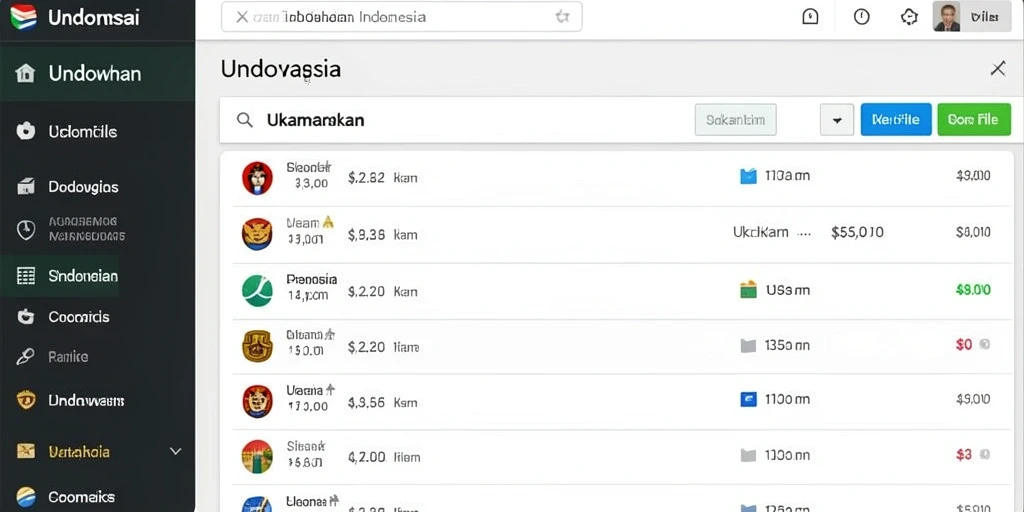1024x512 pixels.
Task: Click the magnifier icon beside Ukamarakan
Action: tap(244, 120)
